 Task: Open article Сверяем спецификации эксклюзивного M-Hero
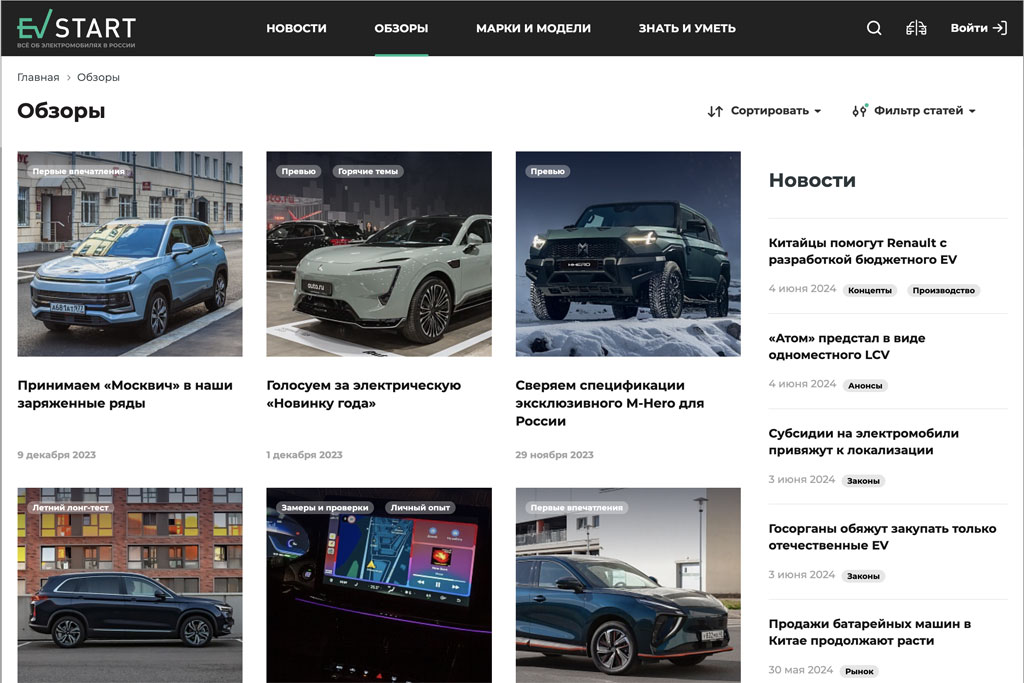[x=610, y=403]
